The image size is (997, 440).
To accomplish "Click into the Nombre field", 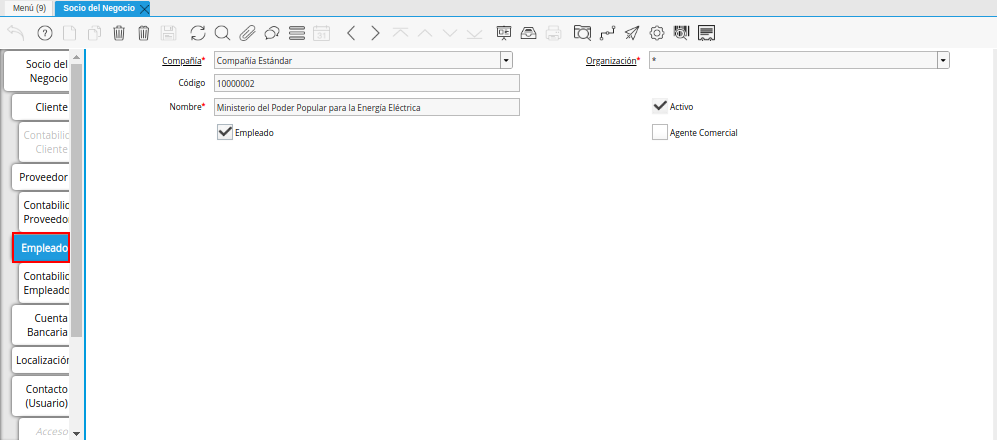I will click(367, 107).
